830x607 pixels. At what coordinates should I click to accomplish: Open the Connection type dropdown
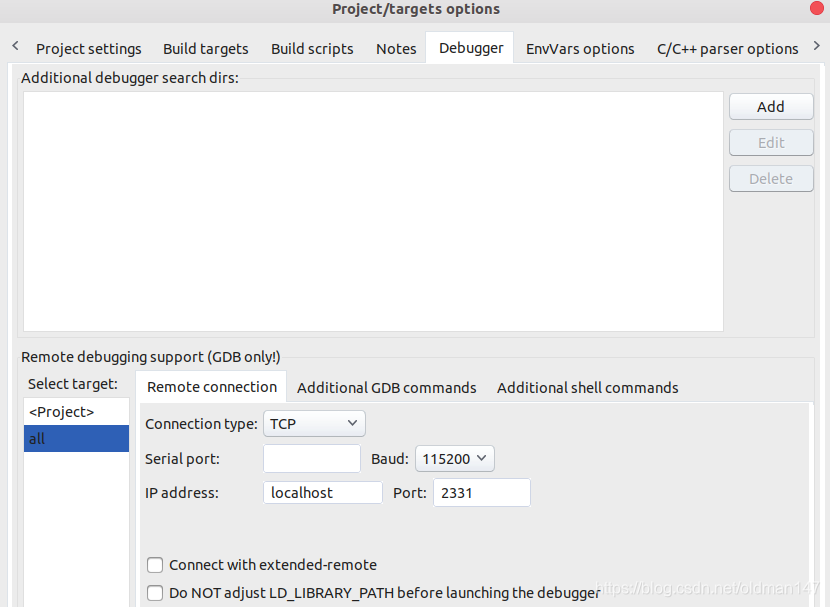(x=314, y=423)
